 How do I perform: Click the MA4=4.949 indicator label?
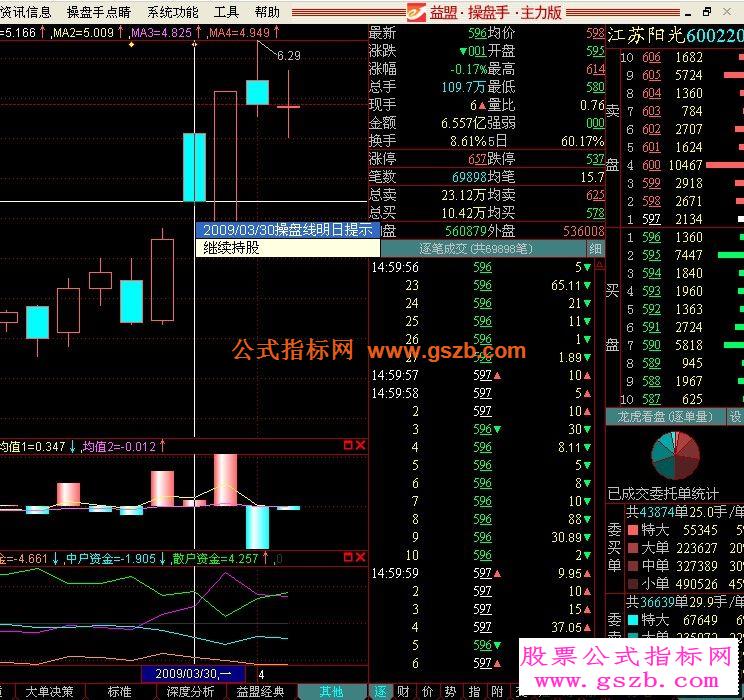[239, 33]
